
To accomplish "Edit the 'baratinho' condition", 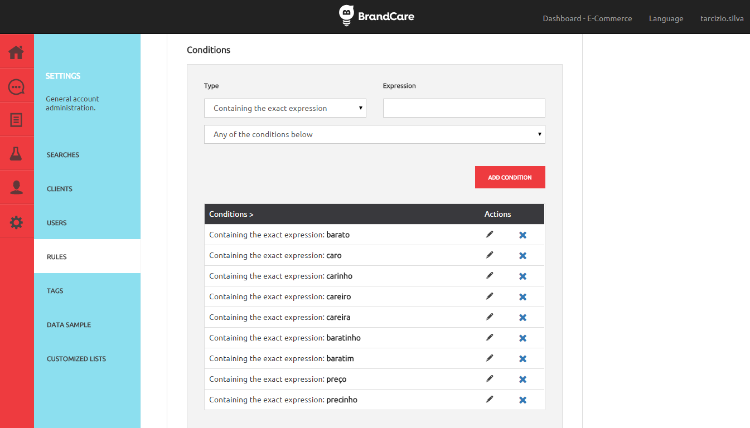I will point(489,337).
